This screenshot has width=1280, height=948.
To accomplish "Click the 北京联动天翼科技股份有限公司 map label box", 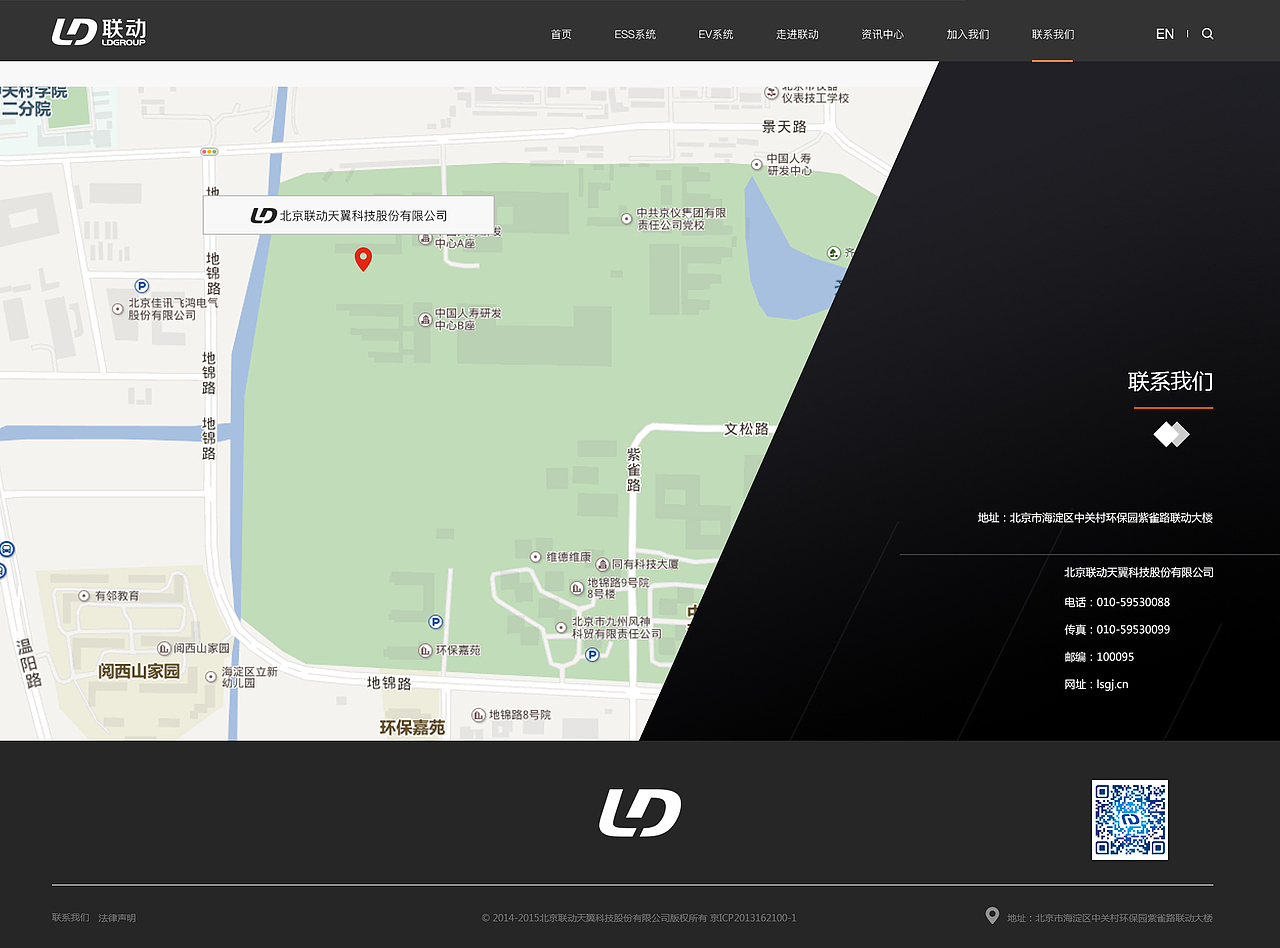I will (348, 215).
